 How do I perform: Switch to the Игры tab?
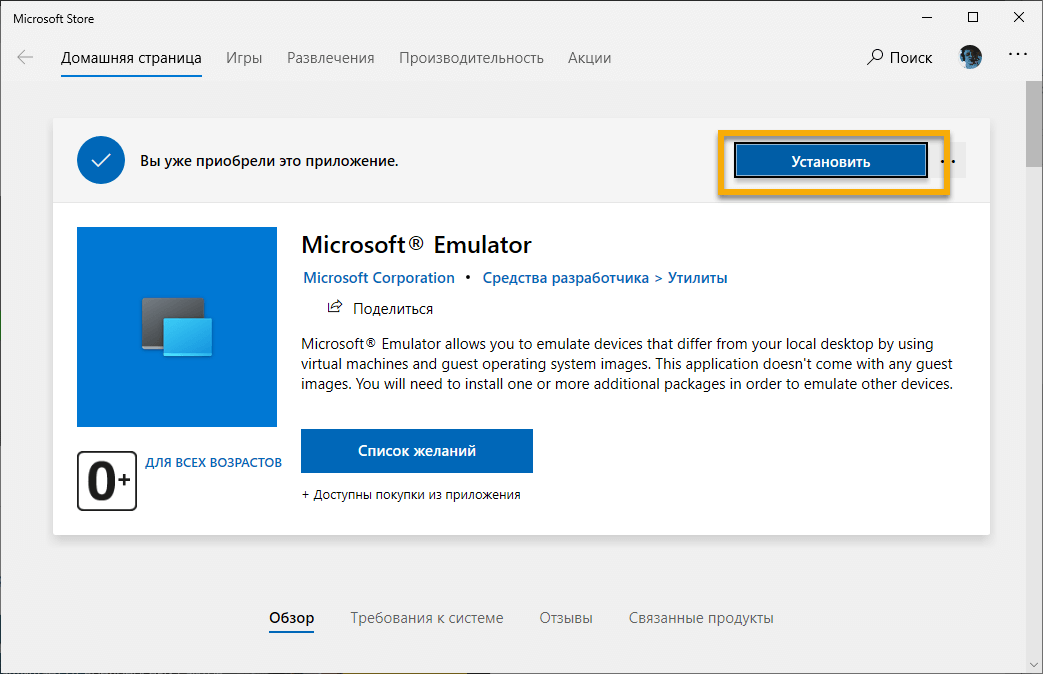(x=244, y=57)
